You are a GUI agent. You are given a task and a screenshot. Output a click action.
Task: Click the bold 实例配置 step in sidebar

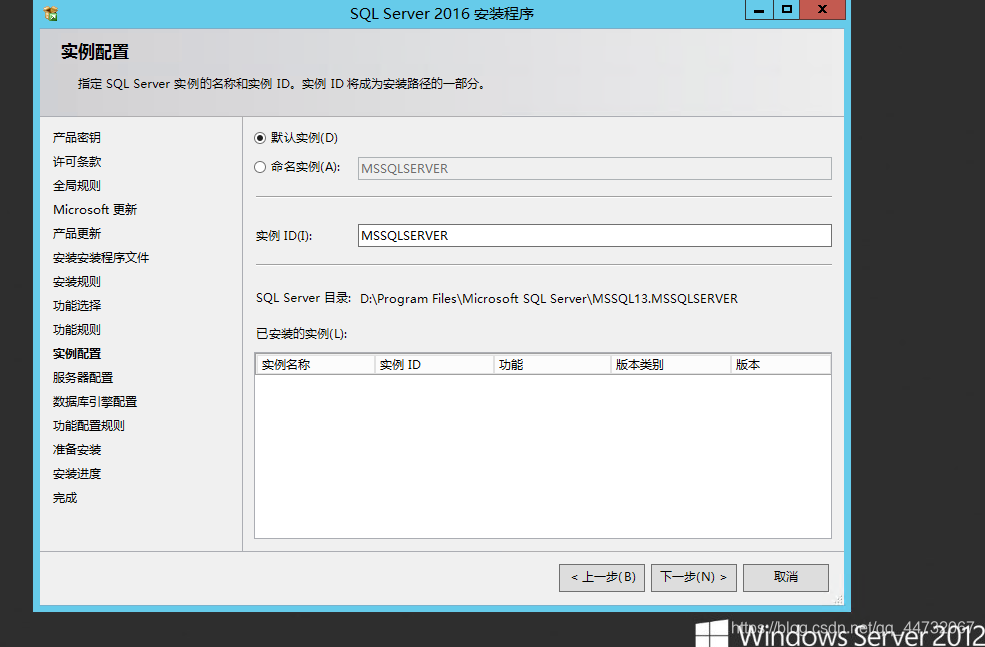tap(77, 354)
